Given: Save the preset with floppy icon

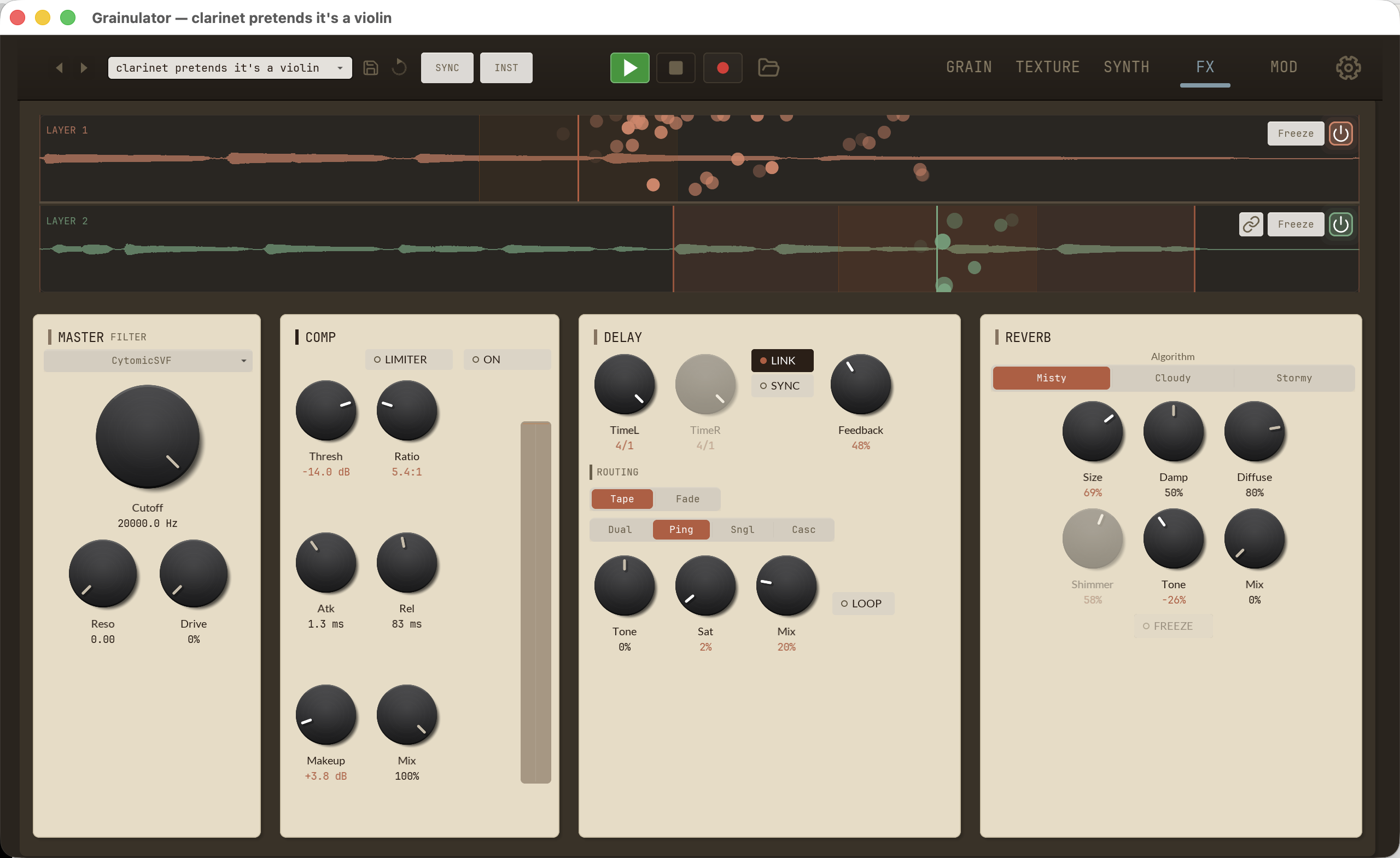Looking at the screenshot, I should click(x=370, y=68).
